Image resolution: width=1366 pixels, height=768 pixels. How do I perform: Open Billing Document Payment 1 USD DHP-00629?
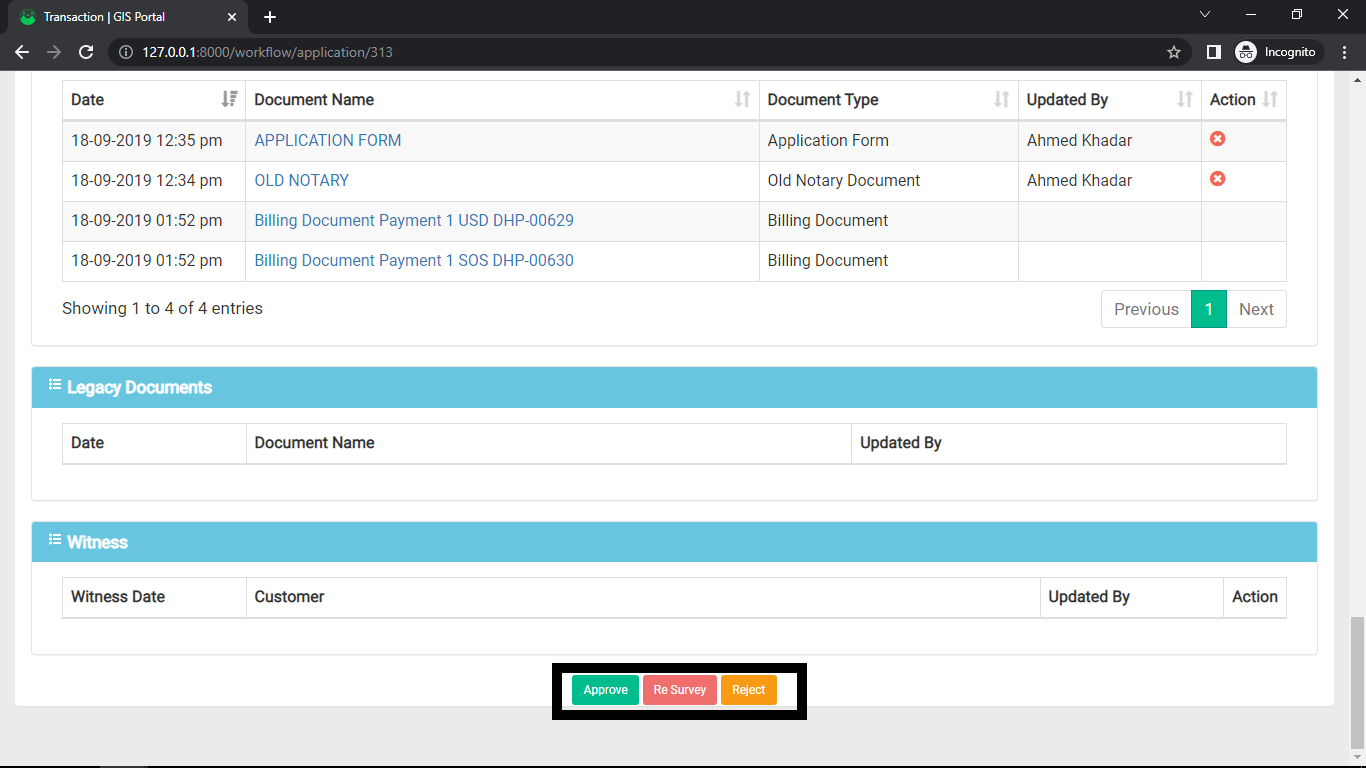coord(414,220)
